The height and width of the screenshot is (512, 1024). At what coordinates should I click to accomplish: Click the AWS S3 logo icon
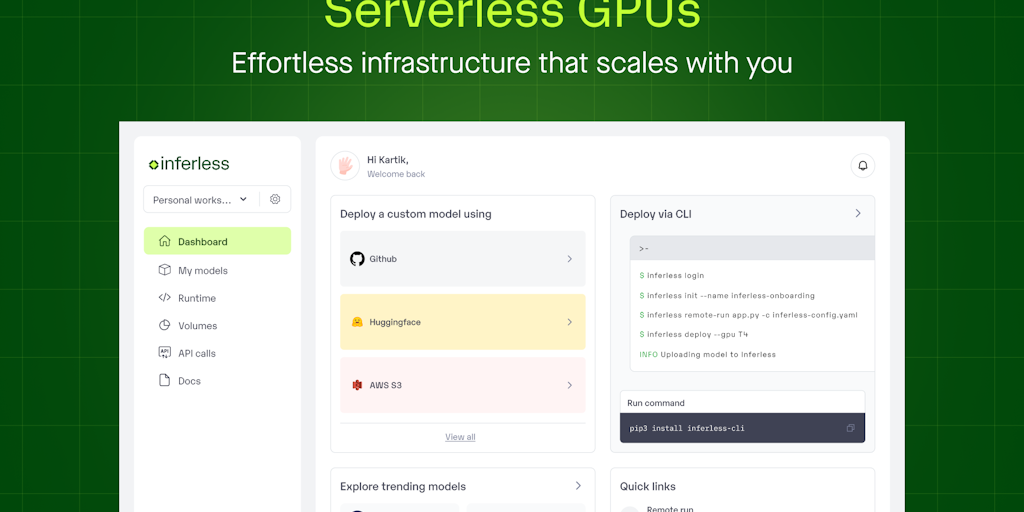(357, 385)
